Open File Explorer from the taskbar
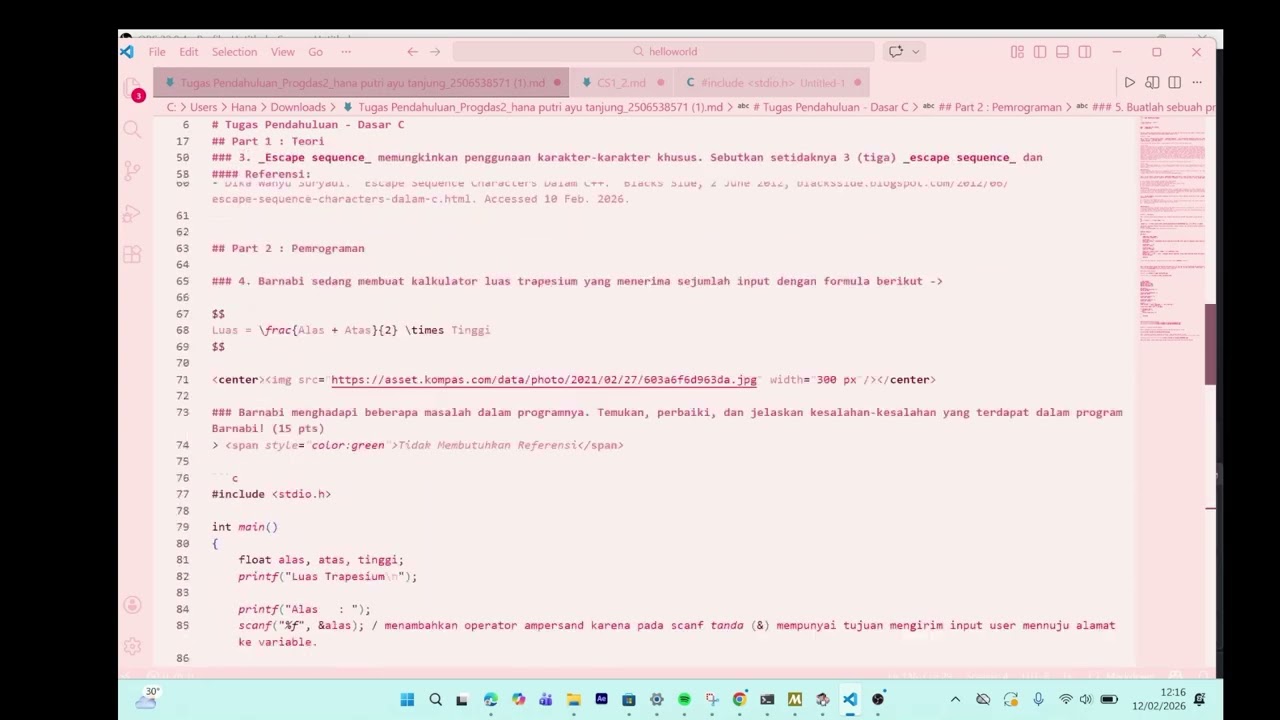 (x=573, y=700)
